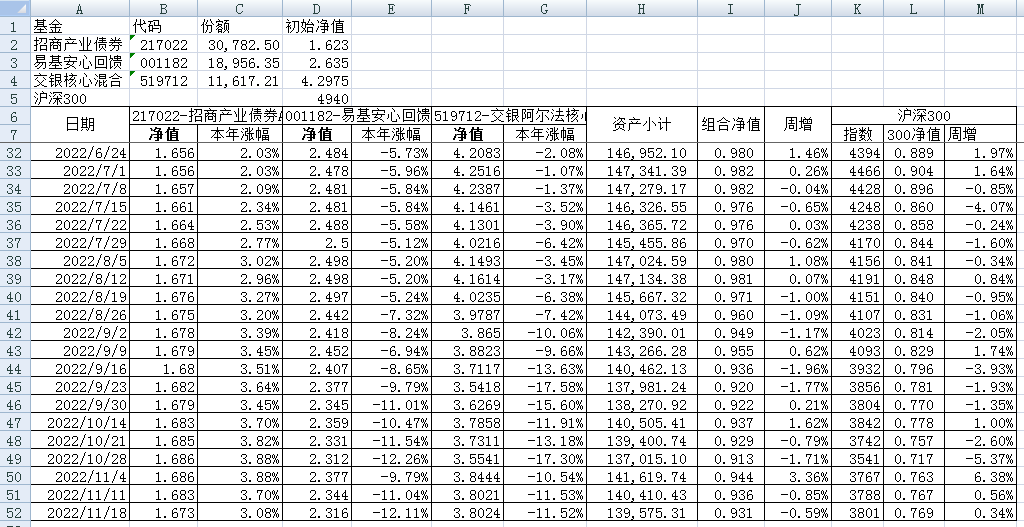Select yearly change 3.08%

[240, 513]
